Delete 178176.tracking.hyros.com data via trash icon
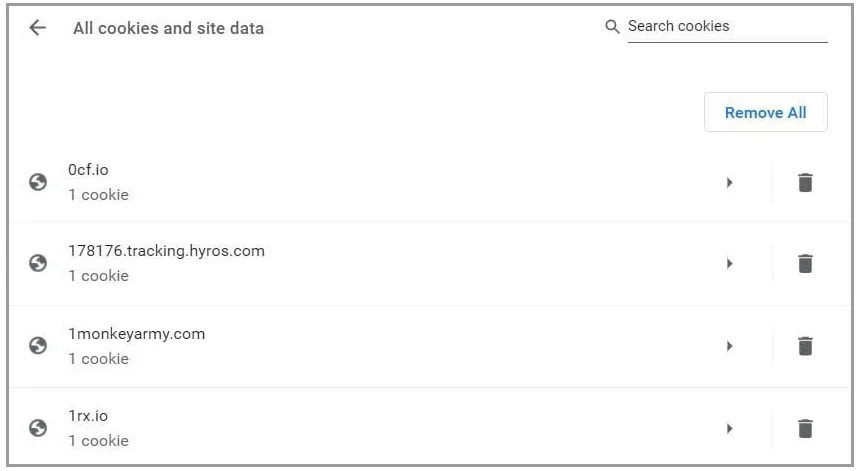Image resolution: width=860 pixels, height=471 pixels. tap(805, 264)
